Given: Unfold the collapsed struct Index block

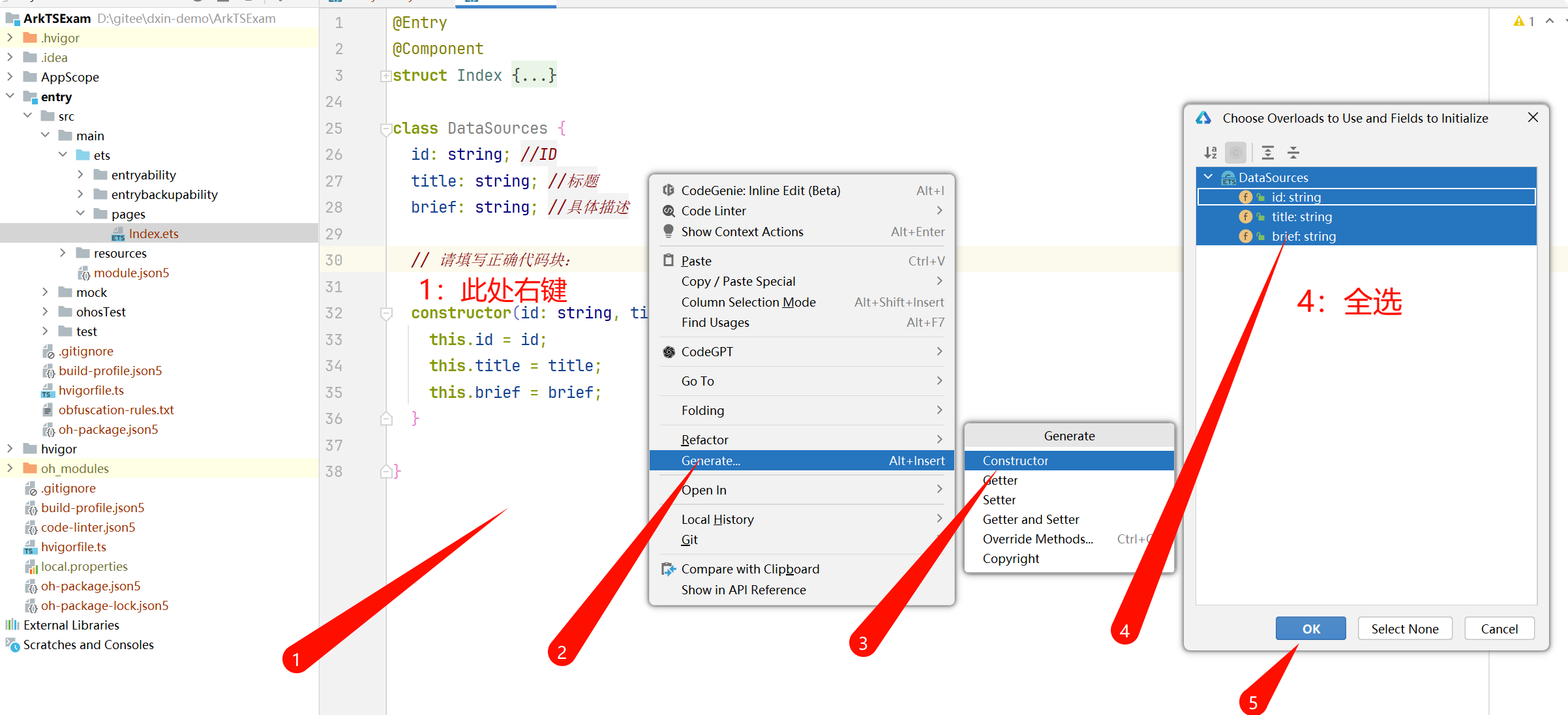Looking at the screenshot, I should 386,76.
